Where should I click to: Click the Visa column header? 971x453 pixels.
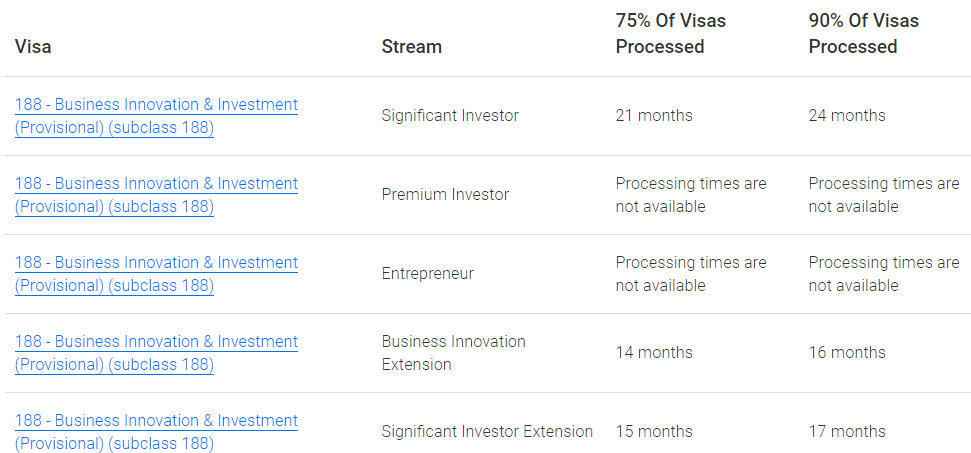coord(33,46)
